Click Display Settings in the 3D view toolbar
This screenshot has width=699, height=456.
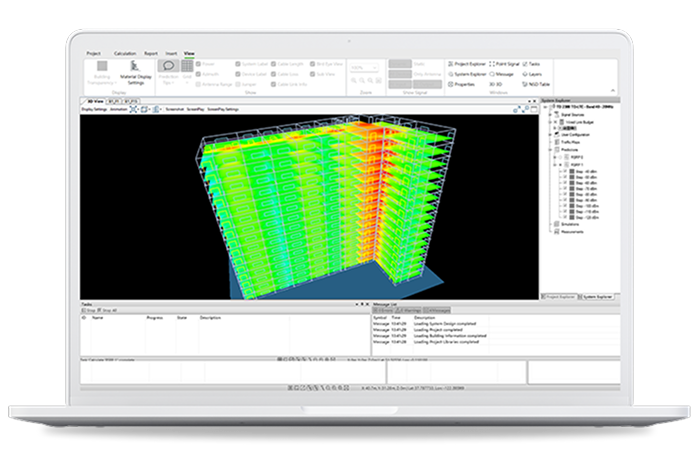pyautogui.click(x=94, y=109)
